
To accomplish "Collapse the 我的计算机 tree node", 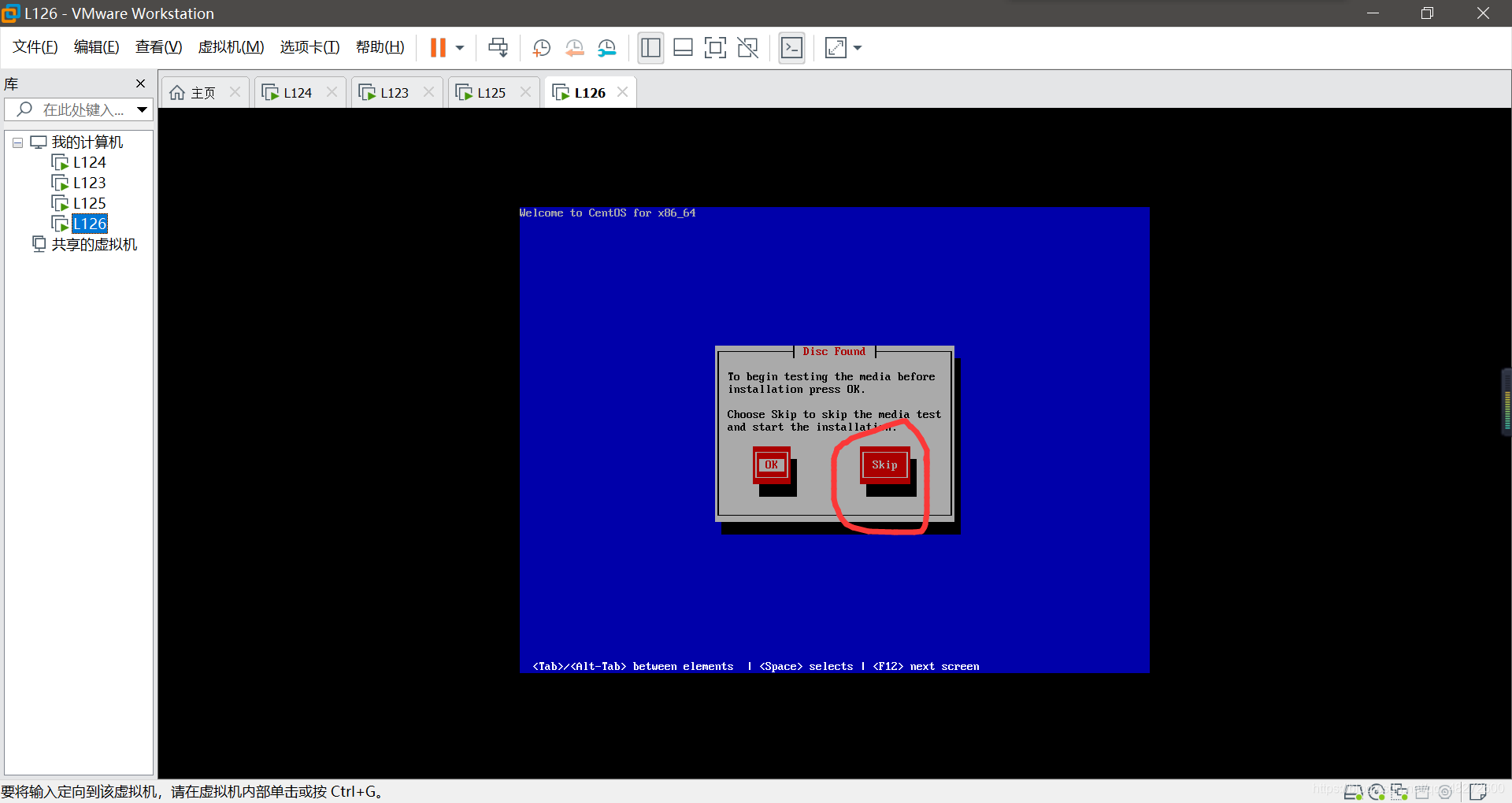I will pyautogui.click(x=17, y=143).
